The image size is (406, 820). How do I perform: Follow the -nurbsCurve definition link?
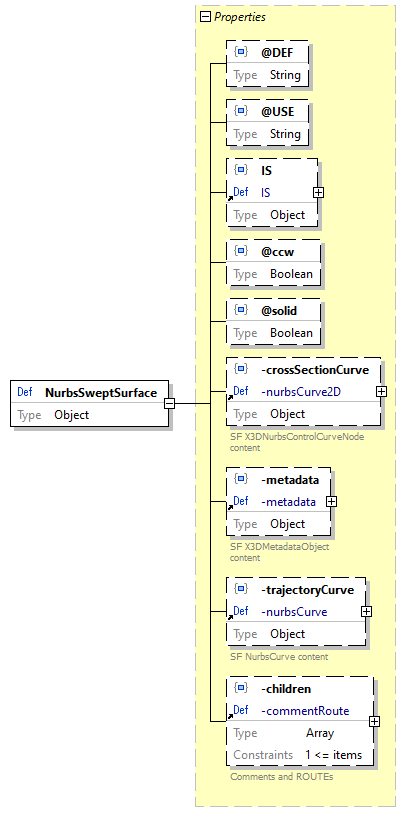point(294,611)
